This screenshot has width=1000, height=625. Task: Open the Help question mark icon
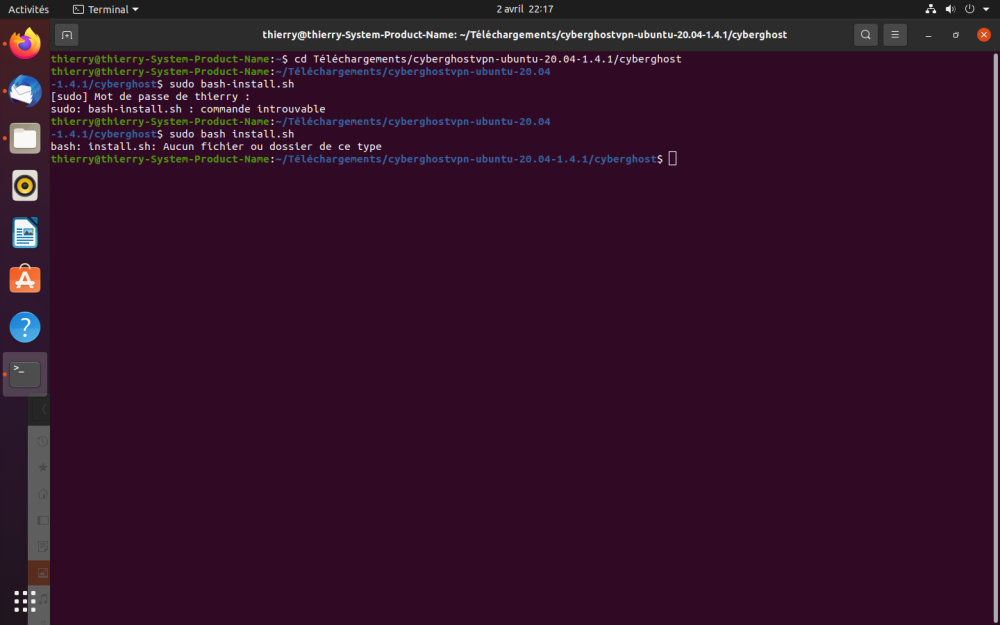[25, 327]
